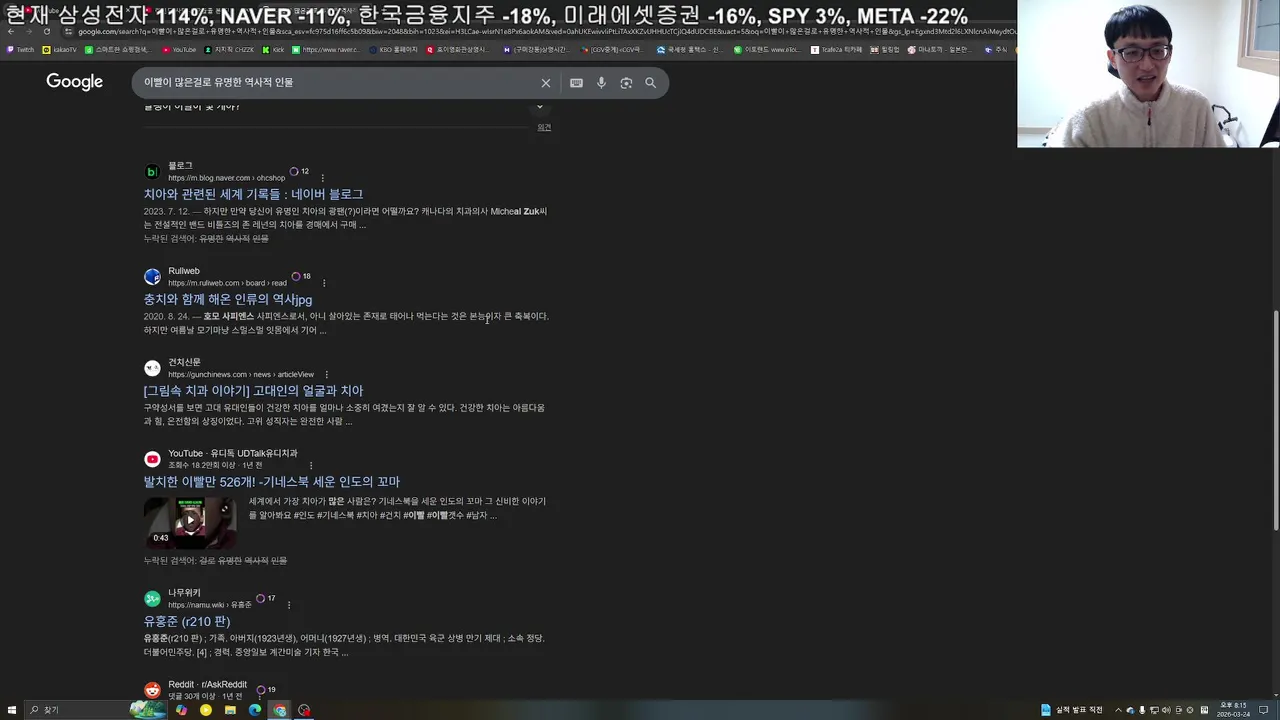The image size is (1280, 720).
Task: Reload the page with the refresh button
Action: (x=46, y=31)
